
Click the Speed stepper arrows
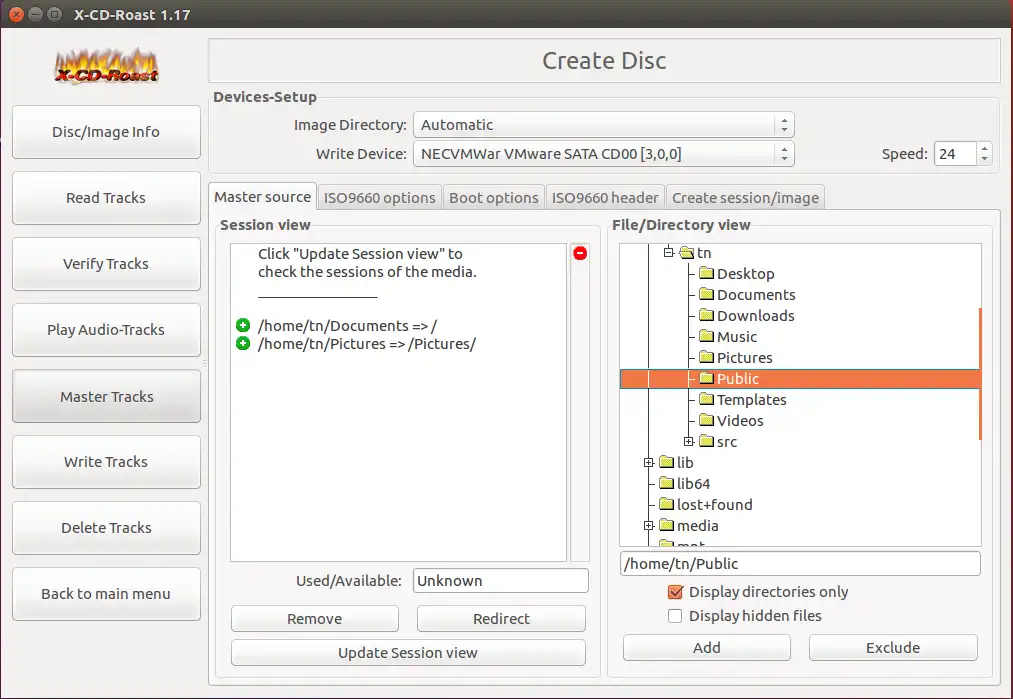pyautogui.click(x=984, y=154)
